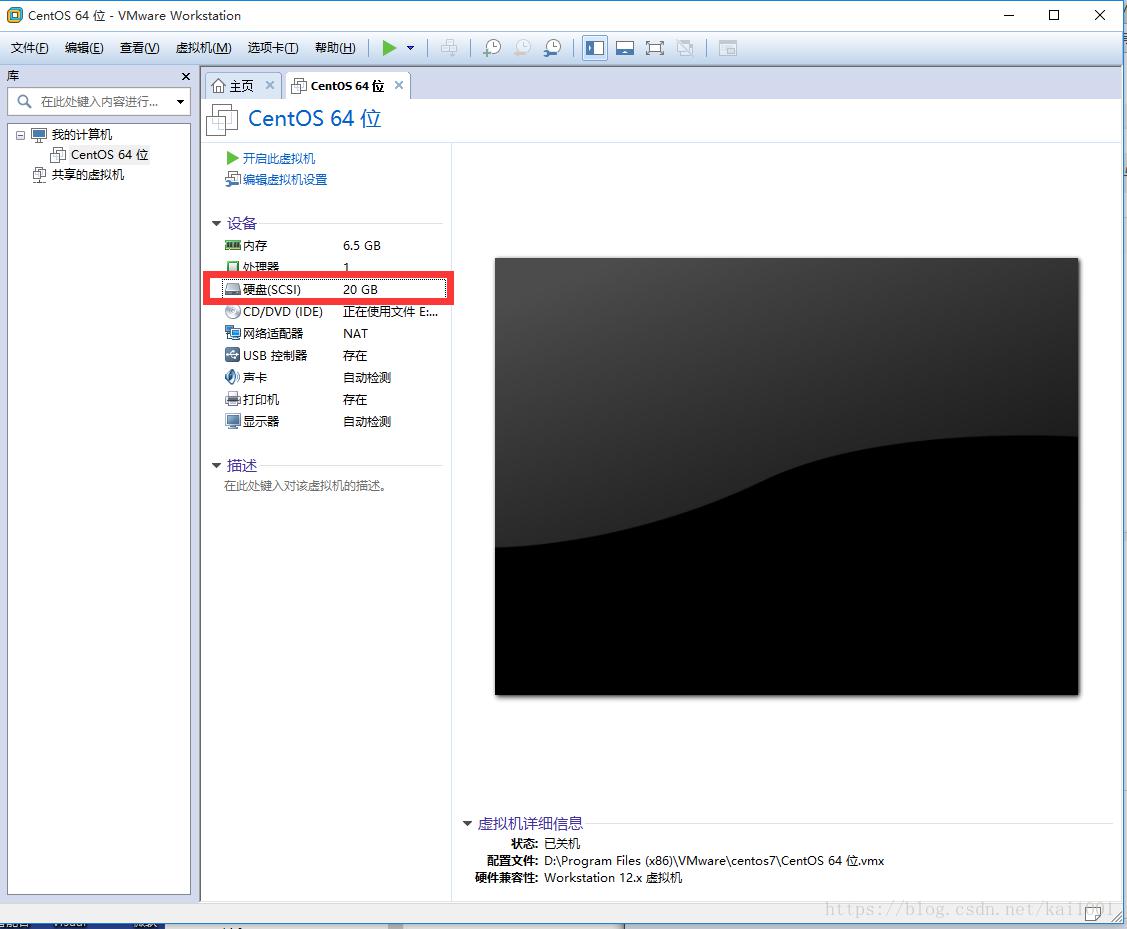Click the memory chip icon beside 内存
Viewport: 1127px width, 929px height.
[232, 246]
